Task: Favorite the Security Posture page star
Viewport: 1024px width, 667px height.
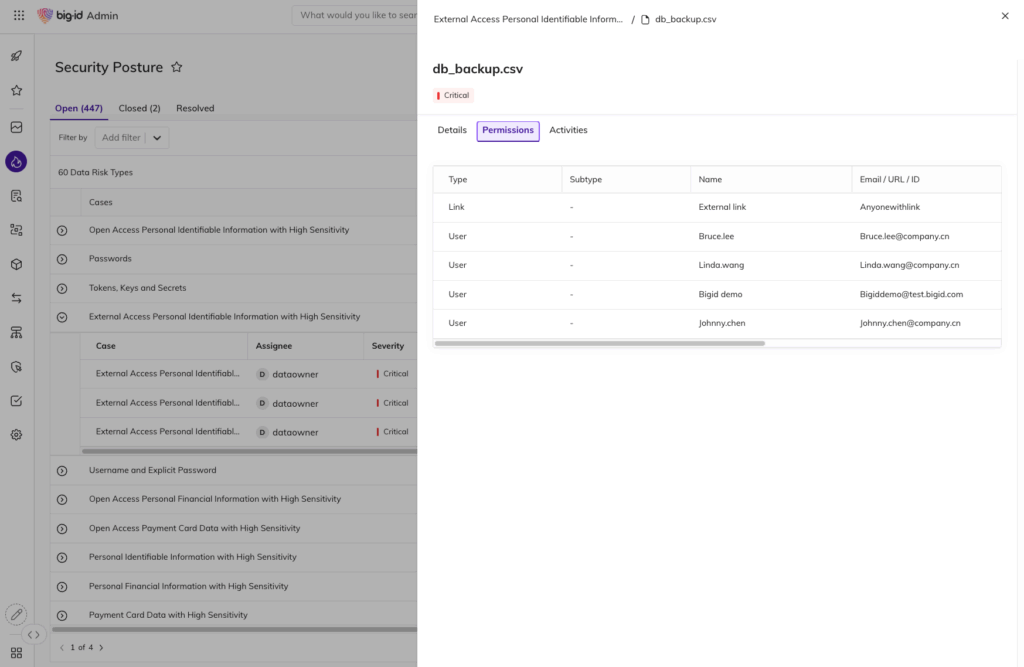Action: (177, 67)
